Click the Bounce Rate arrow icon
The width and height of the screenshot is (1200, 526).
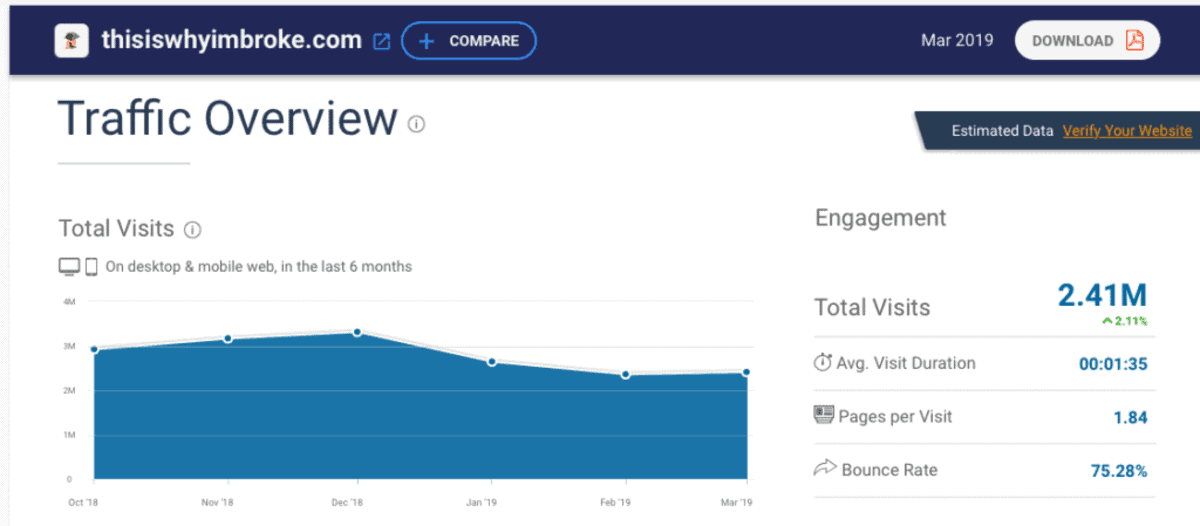point(824,469)
